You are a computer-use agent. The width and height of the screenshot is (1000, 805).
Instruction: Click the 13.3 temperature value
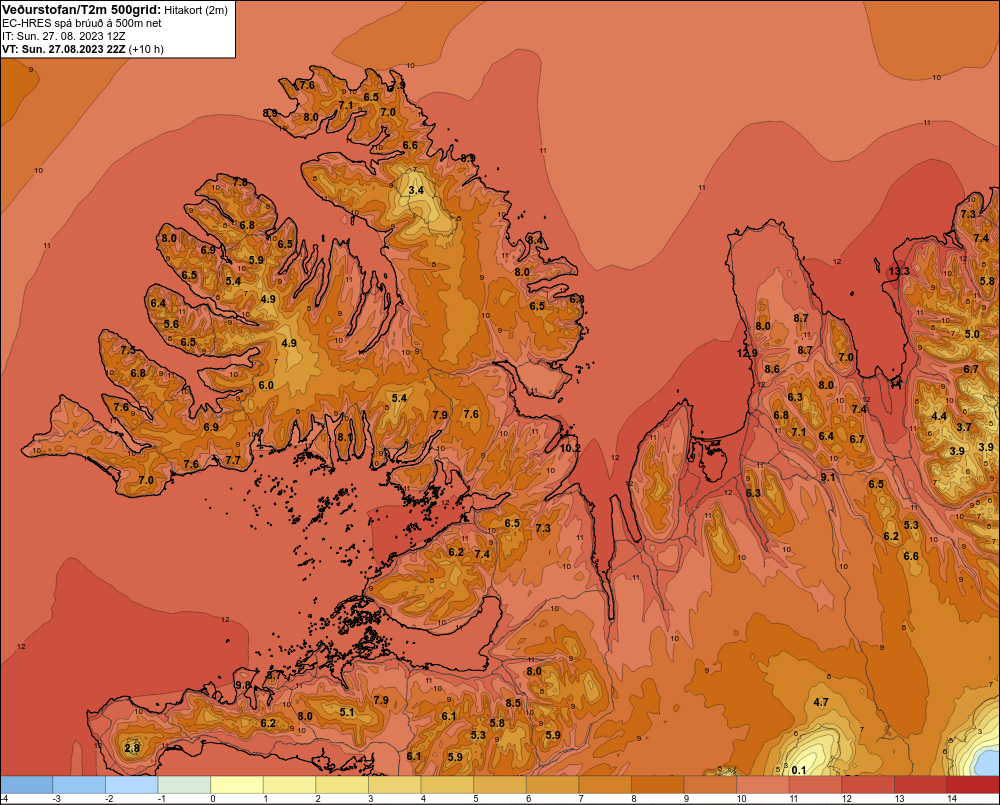click(x=899, y=271)
